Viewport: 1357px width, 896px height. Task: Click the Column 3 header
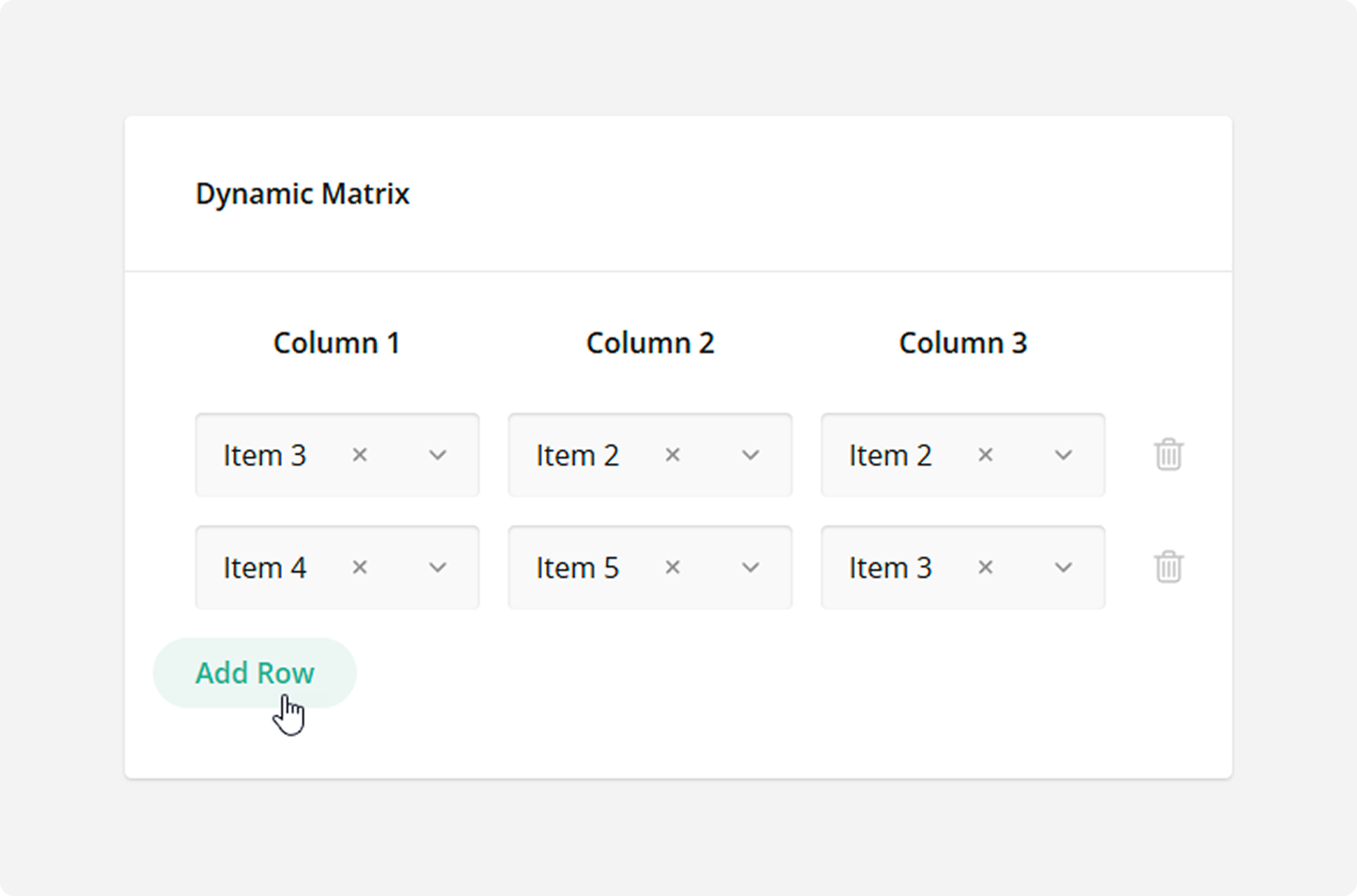[963, 343]
